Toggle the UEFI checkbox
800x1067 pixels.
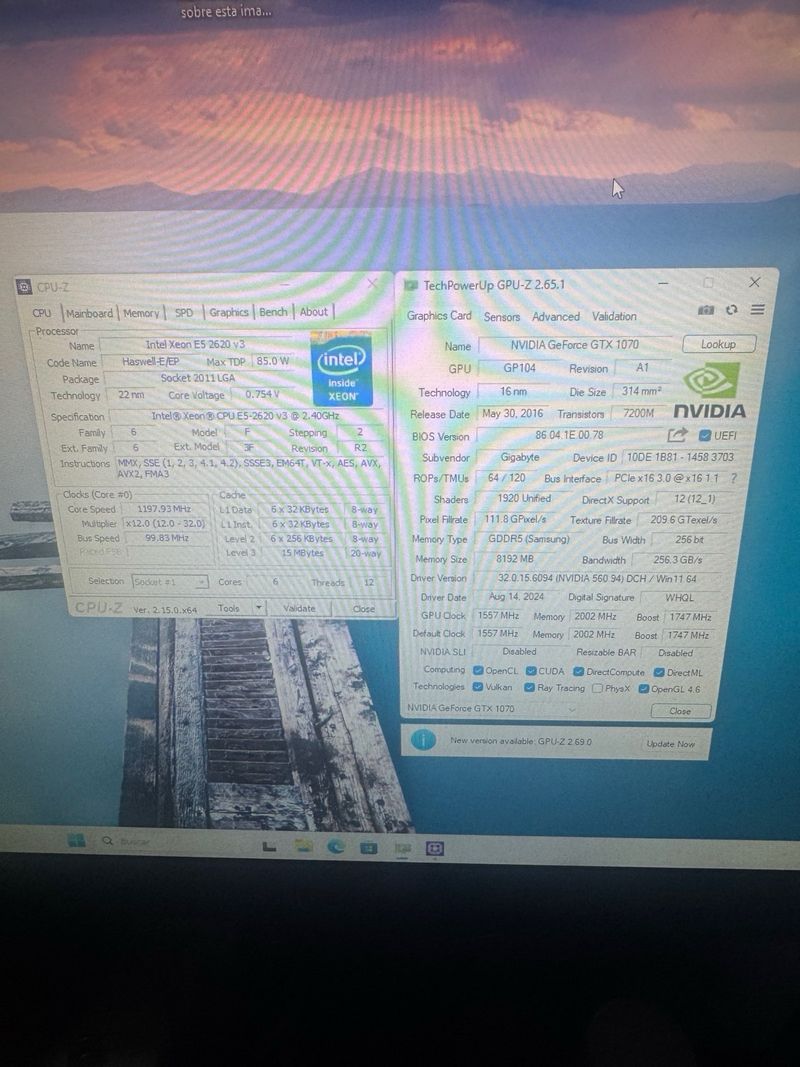705,436
